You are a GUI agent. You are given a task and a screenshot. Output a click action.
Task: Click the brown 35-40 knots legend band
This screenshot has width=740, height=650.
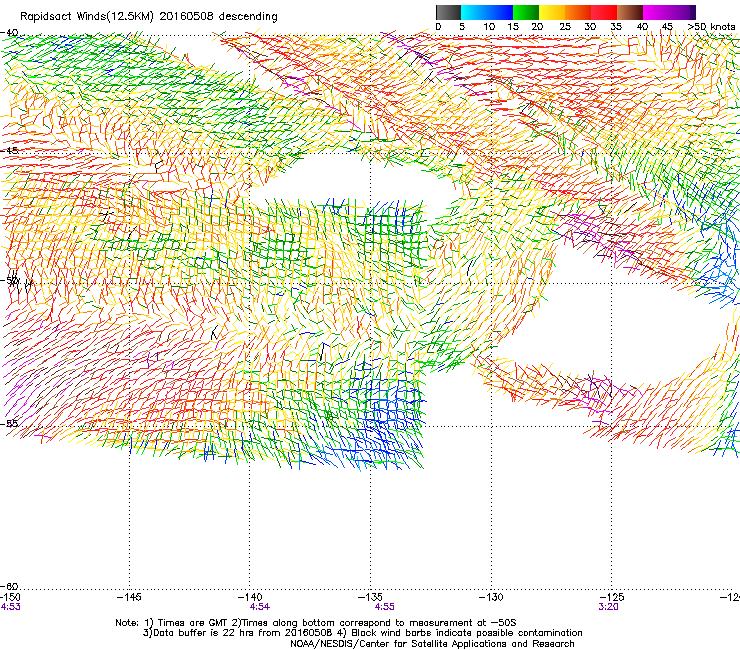coord(630,12)
